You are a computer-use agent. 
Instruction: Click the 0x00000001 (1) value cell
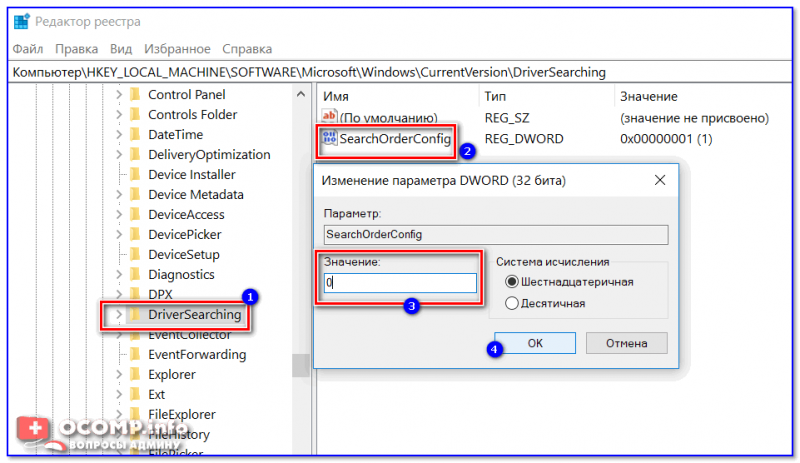pos(666,138)
